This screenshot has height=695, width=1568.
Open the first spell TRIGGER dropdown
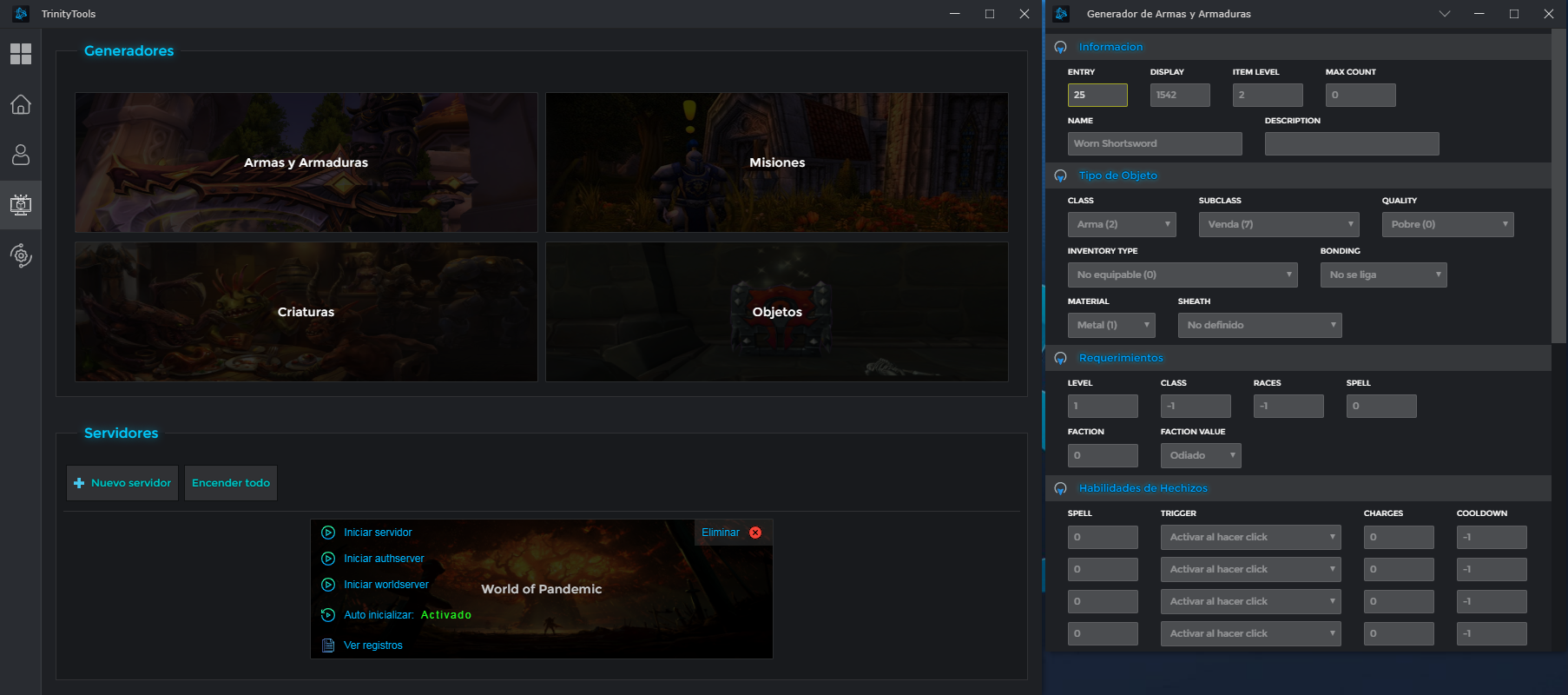(1251, 537)
